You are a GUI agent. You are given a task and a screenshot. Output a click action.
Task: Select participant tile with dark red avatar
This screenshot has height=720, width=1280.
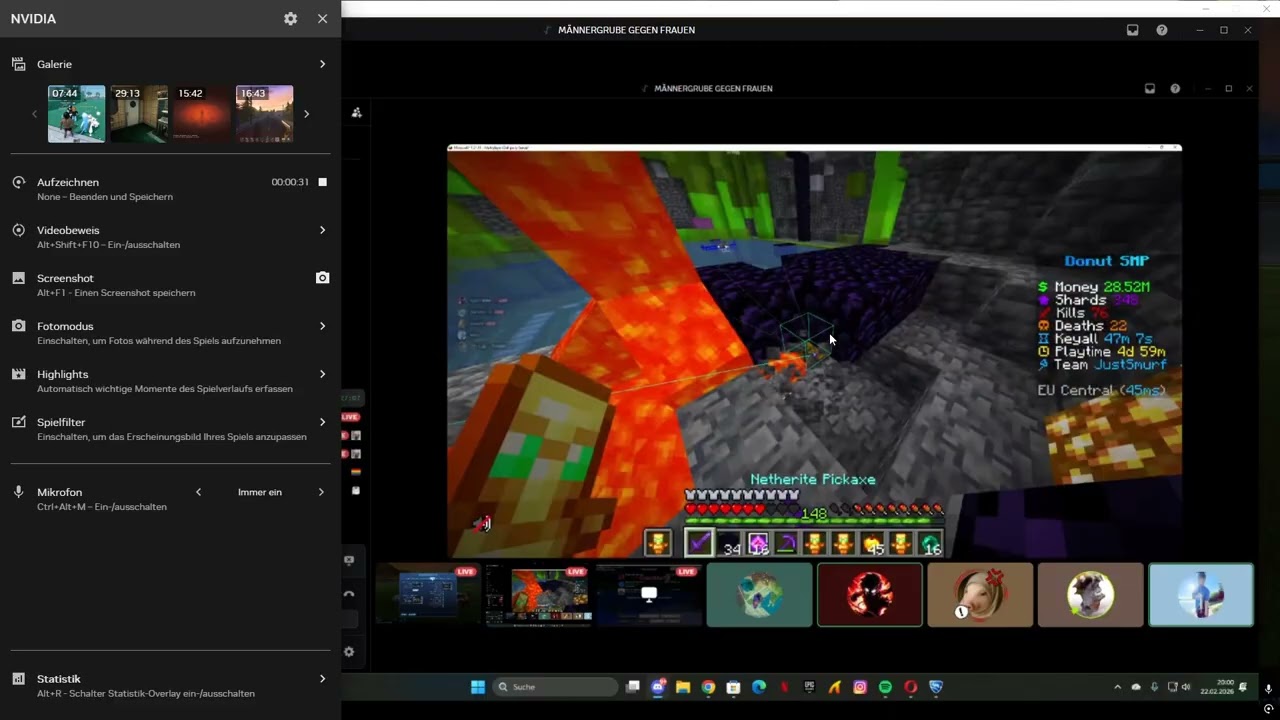870,595
